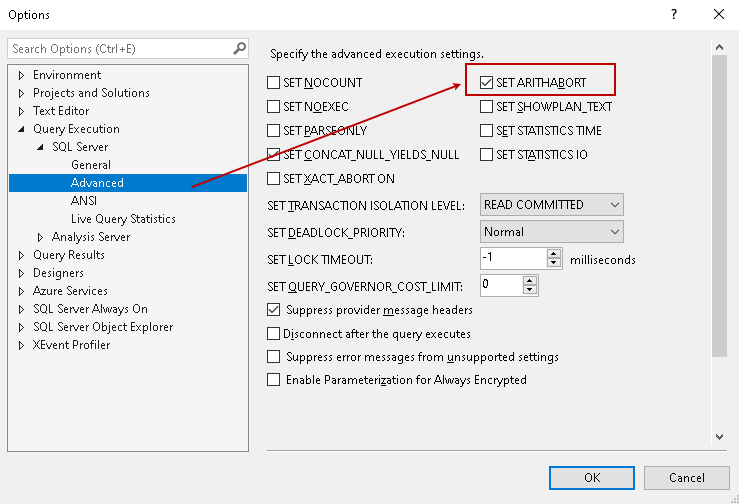
Task: Click the query governor cost limit field
Action: [502, 285]
